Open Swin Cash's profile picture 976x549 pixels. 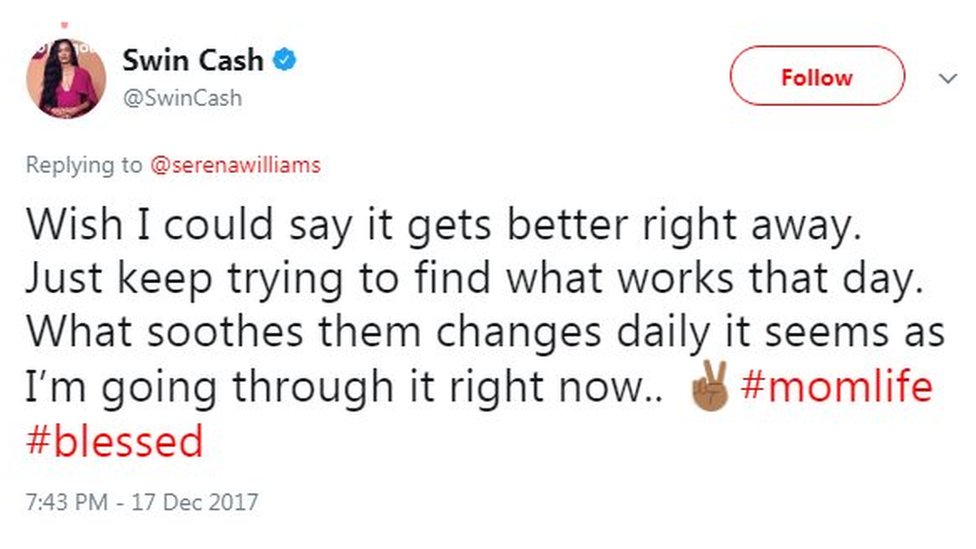point(66,79)
